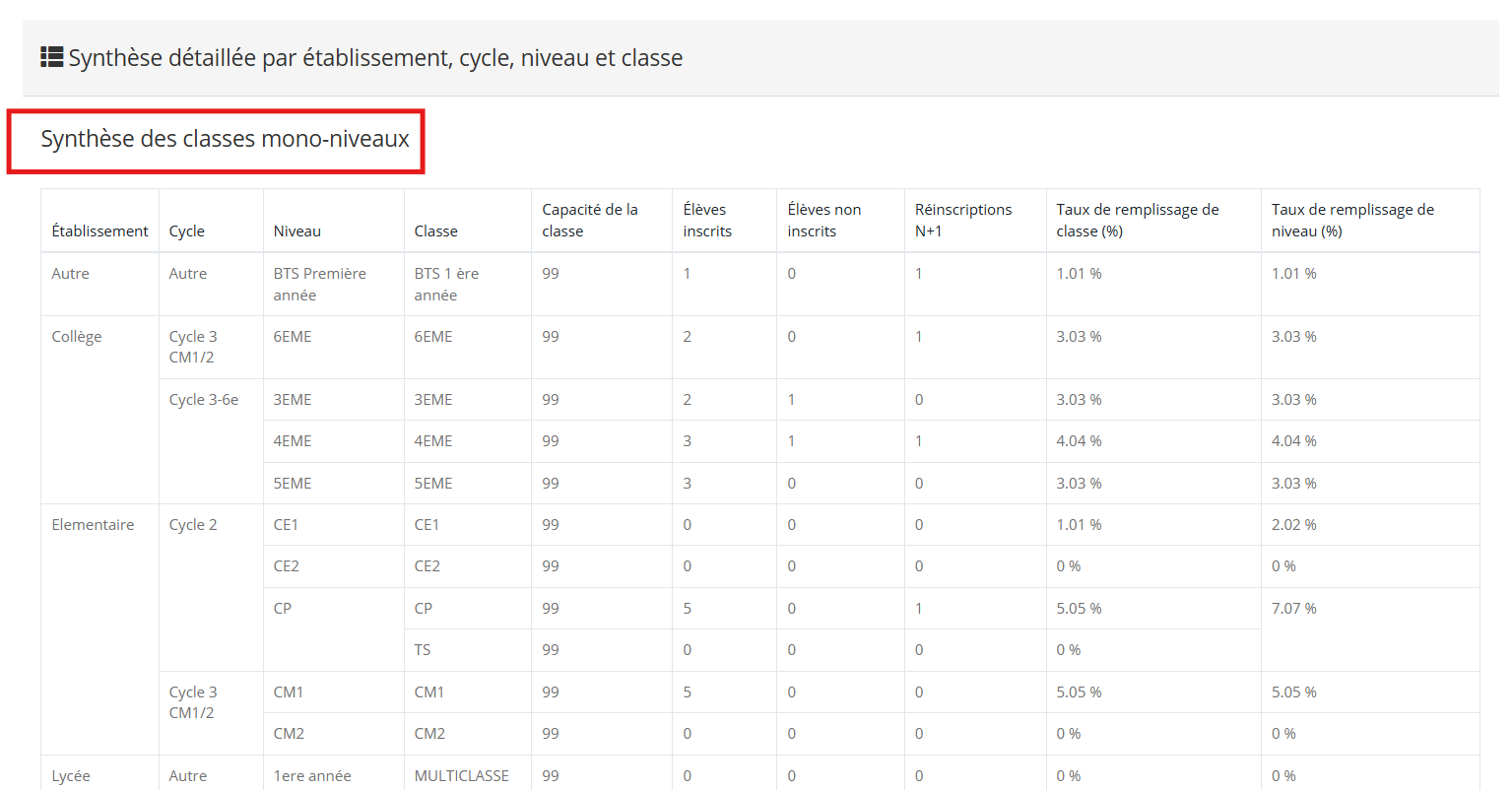Click the list icon beside the Synthèse détaillée title
The width and height of the screenshot is (1512, 790).
click(x=51, y=57)
